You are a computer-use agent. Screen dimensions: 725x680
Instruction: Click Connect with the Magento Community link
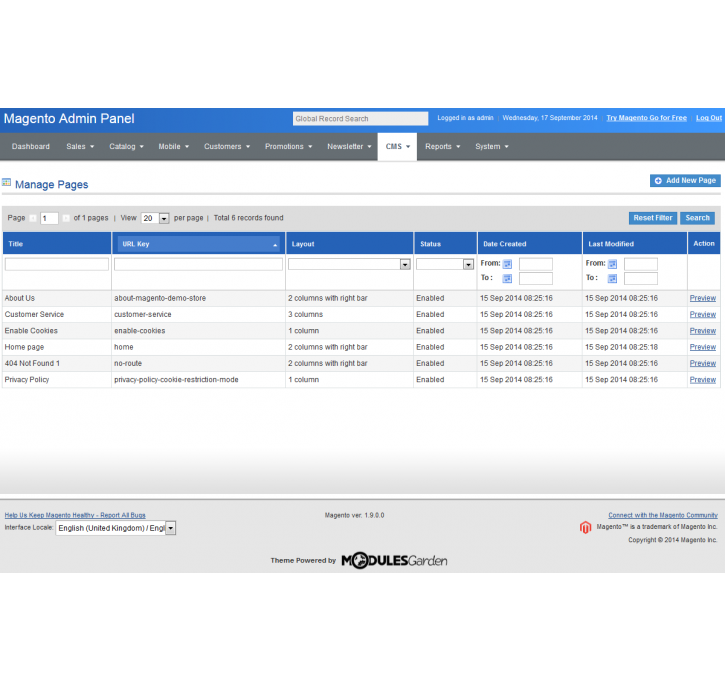point(663,515)
